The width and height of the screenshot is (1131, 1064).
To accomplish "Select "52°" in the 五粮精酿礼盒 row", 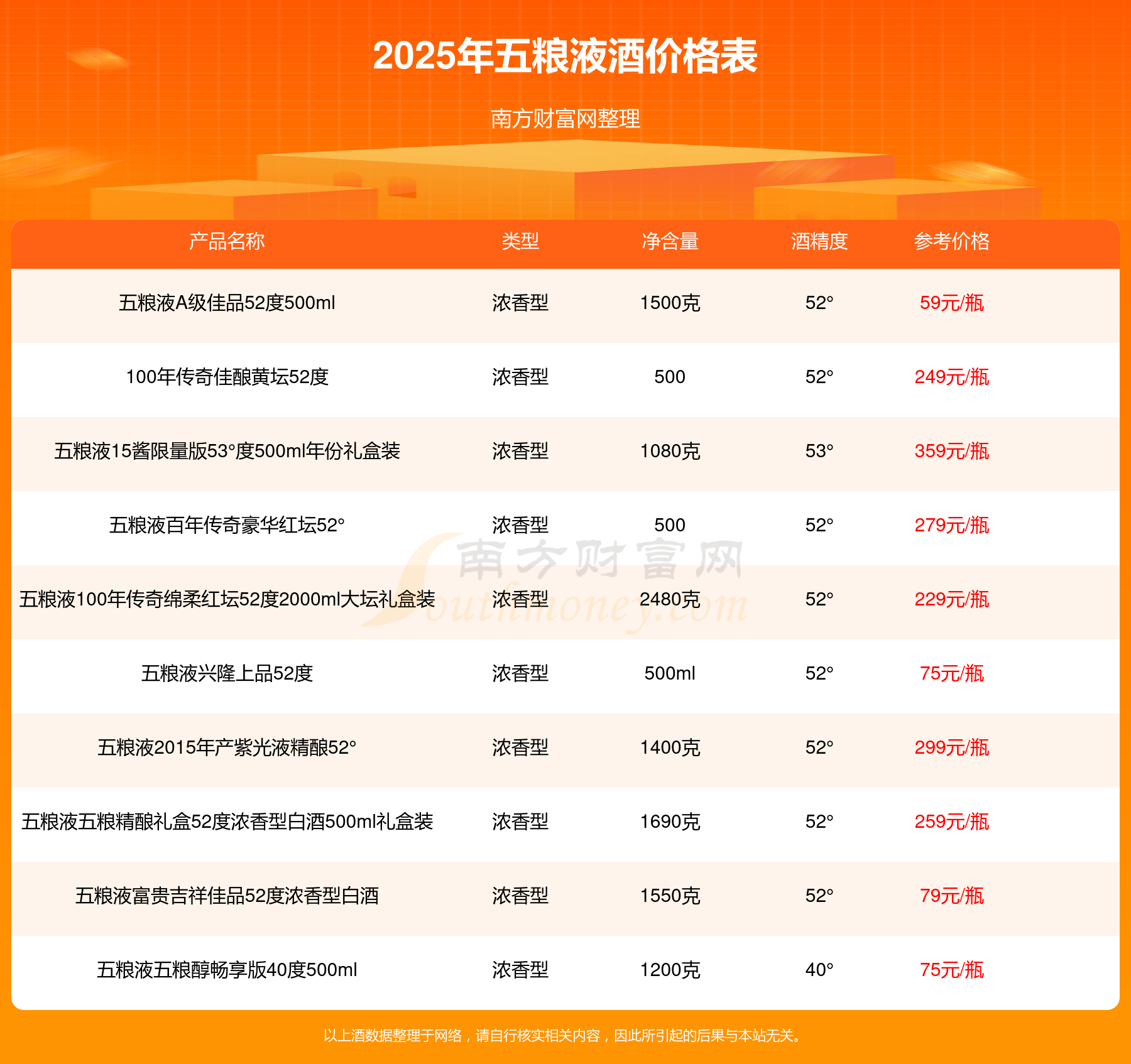I will pyautogui.click(x=819, y=822).
